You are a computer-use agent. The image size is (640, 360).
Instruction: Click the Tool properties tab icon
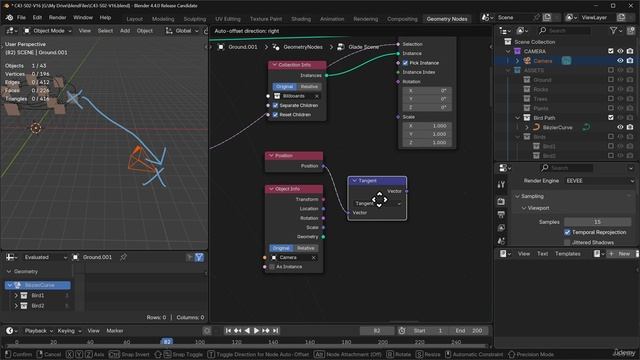502,184
